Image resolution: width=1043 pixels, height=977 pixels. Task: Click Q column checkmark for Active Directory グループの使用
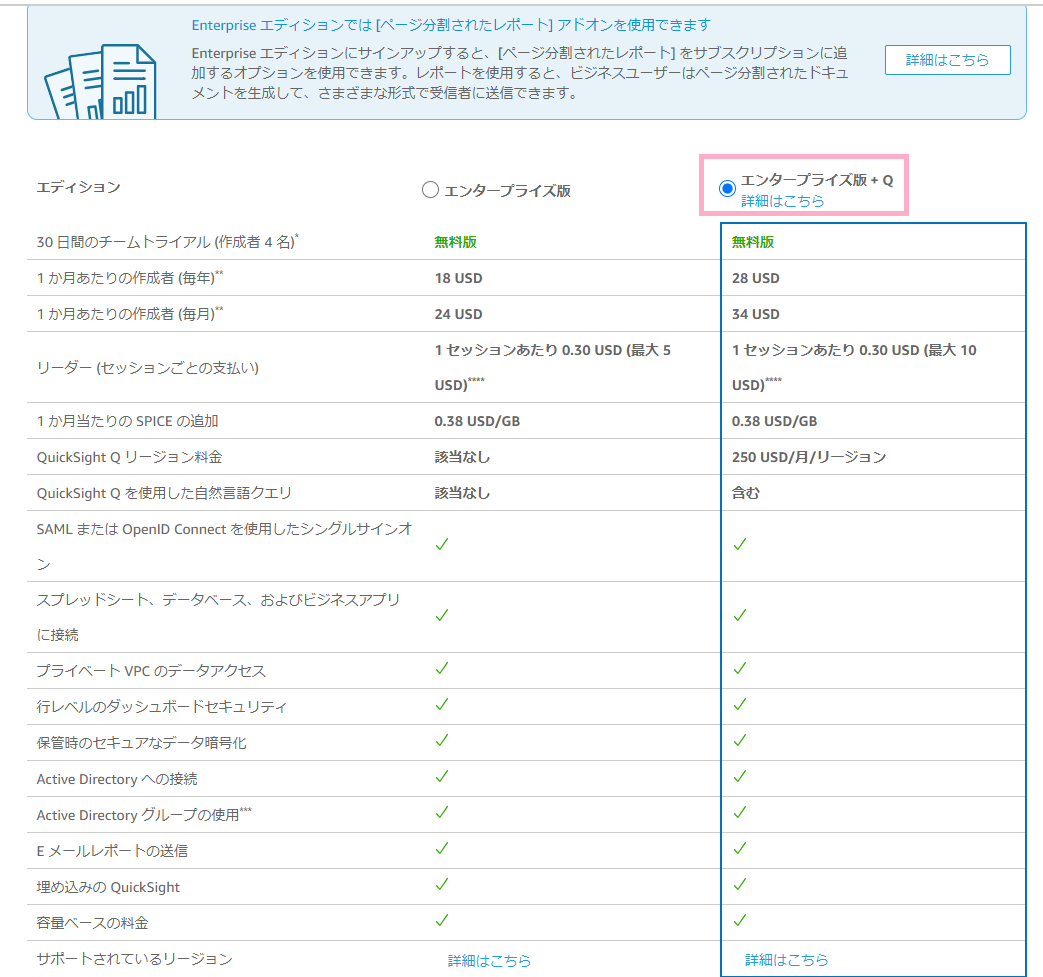(740, 812)
